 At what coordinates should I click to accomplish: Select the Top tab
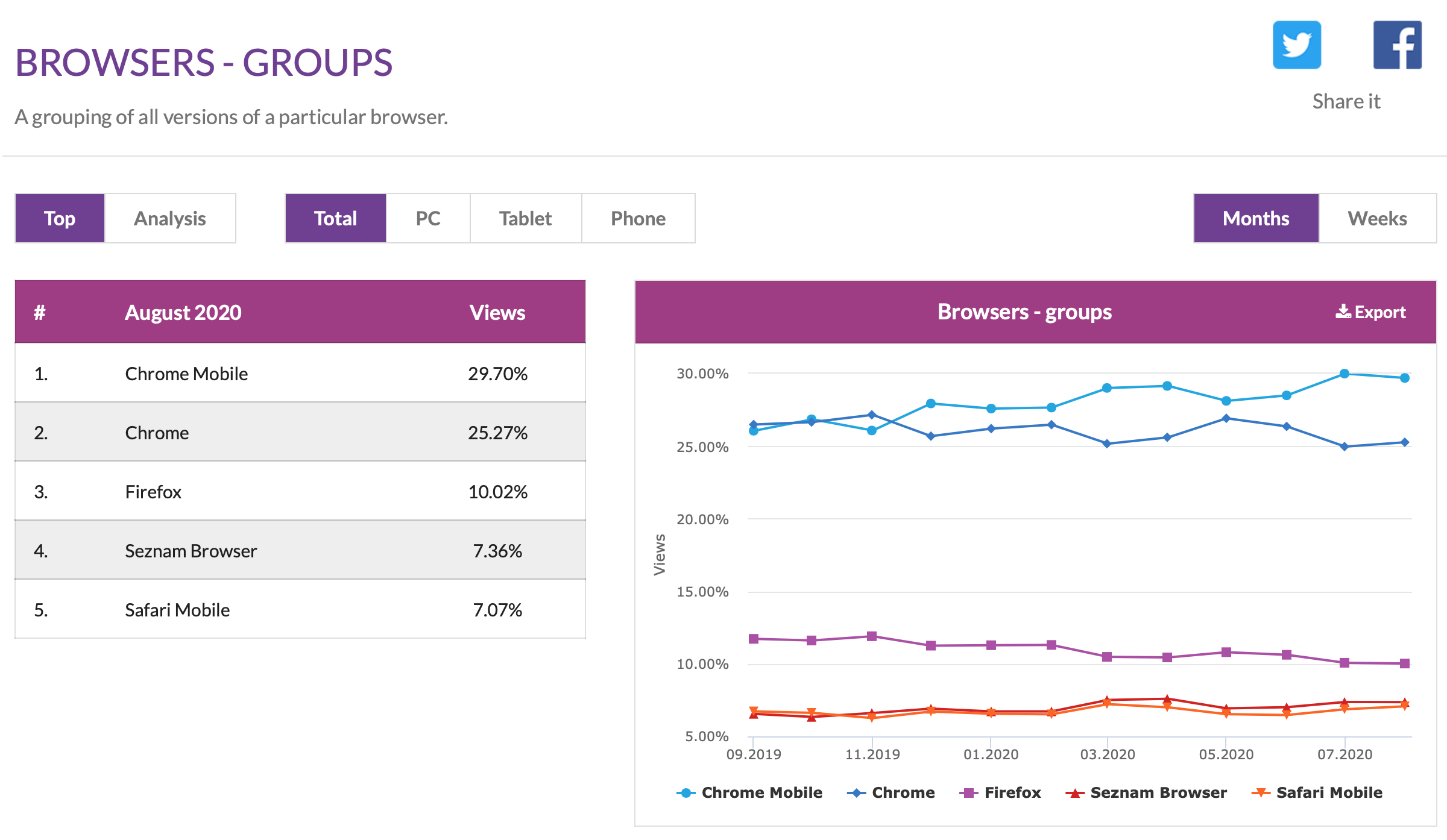[60, 218]
